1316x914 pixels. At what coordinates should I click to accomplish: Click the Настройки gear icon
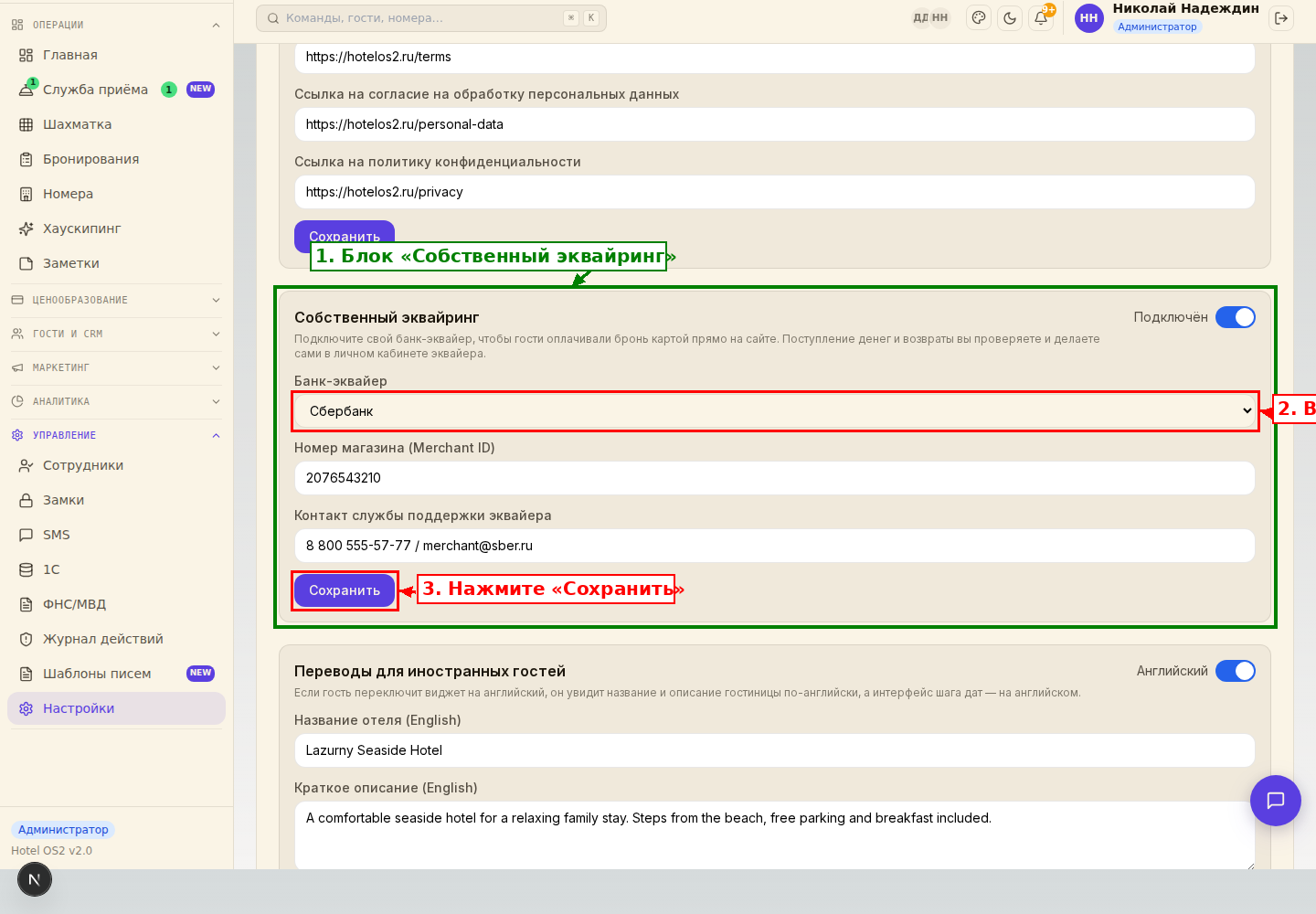(x=27, y=708)
